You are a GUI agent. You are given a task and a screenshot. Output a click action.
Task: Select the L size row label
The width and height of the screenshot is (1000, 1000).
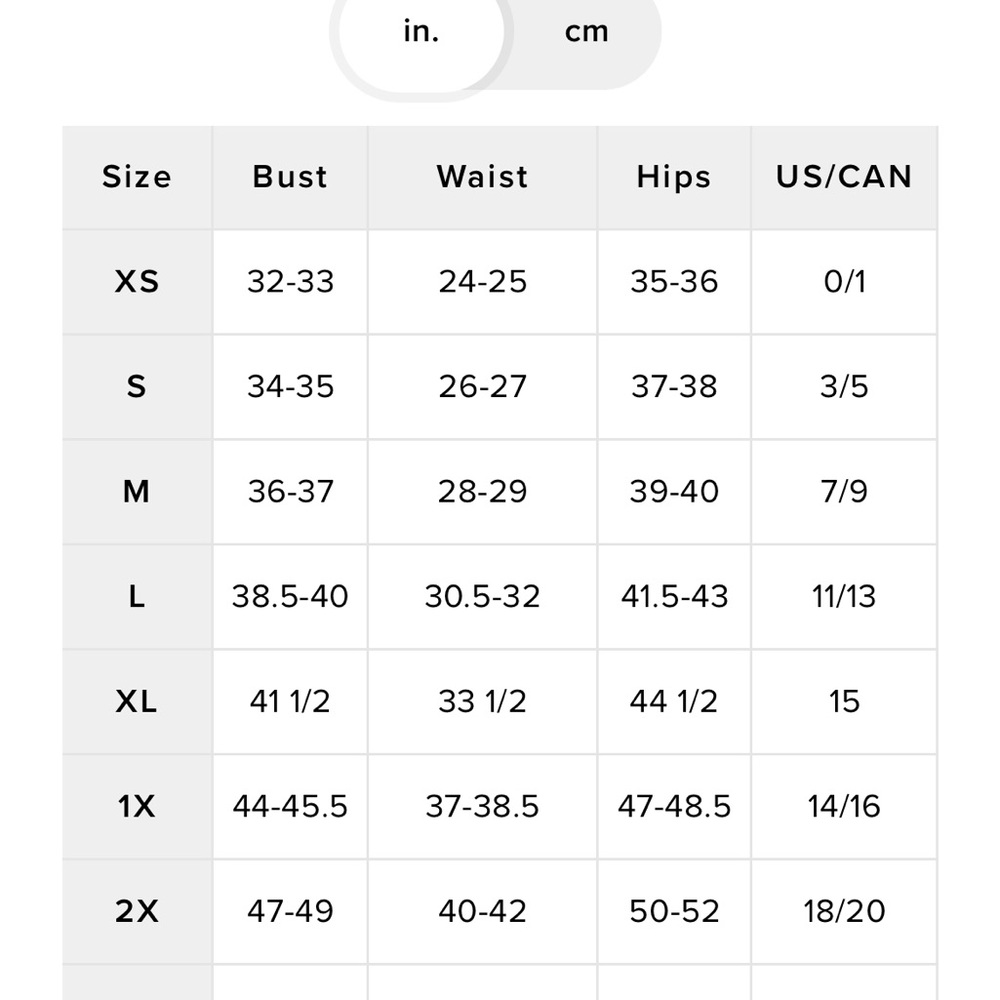tap(137, 597)
